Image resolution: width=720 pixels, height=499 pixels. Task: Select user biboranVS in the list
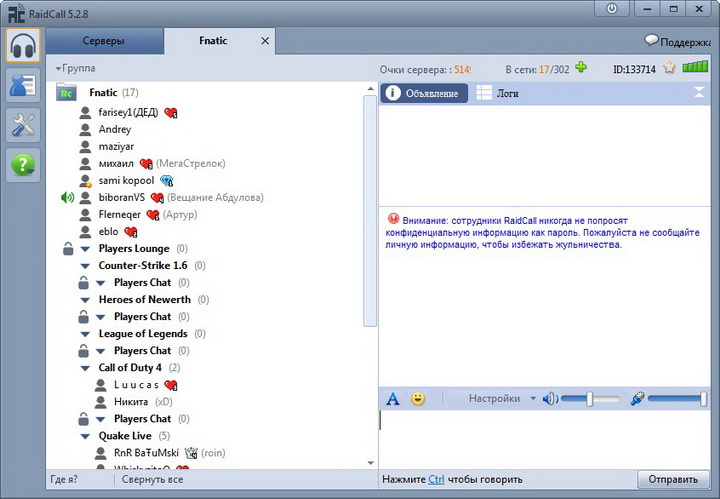point(122,198)
